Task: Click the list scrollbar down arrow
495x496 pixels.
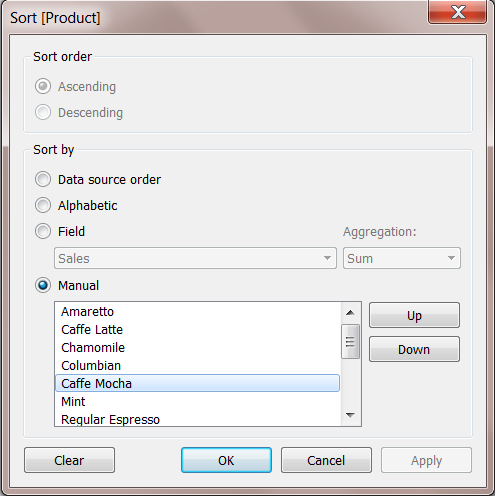Action: 350,415
